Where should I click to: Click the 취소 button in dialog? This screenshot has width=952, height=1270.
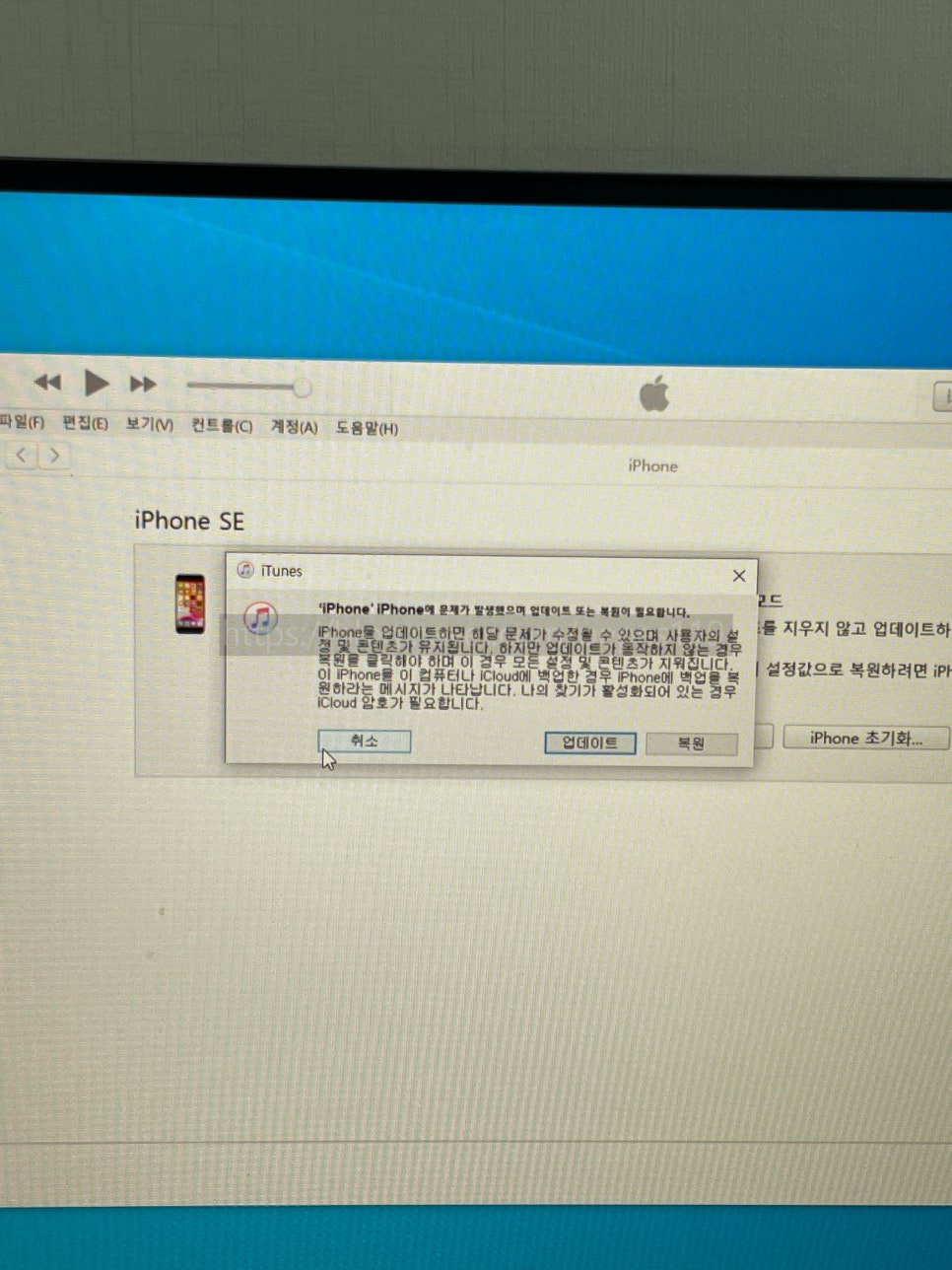364,741
